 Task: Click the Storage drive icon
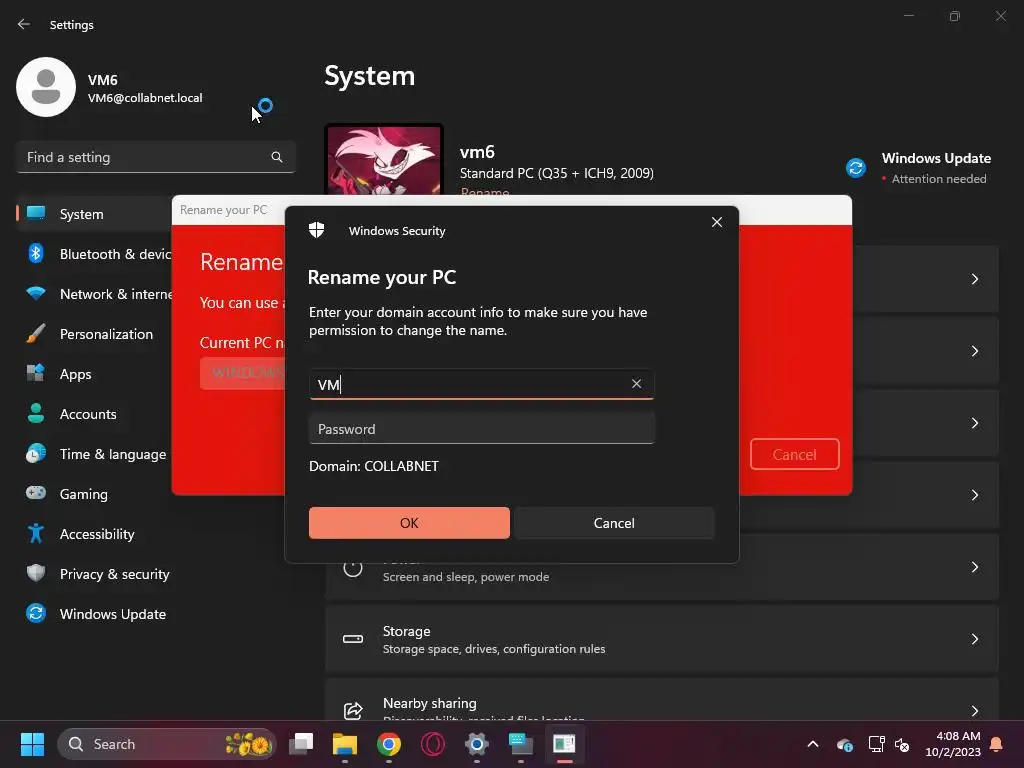pyautogui.click(x=353, y=639)
